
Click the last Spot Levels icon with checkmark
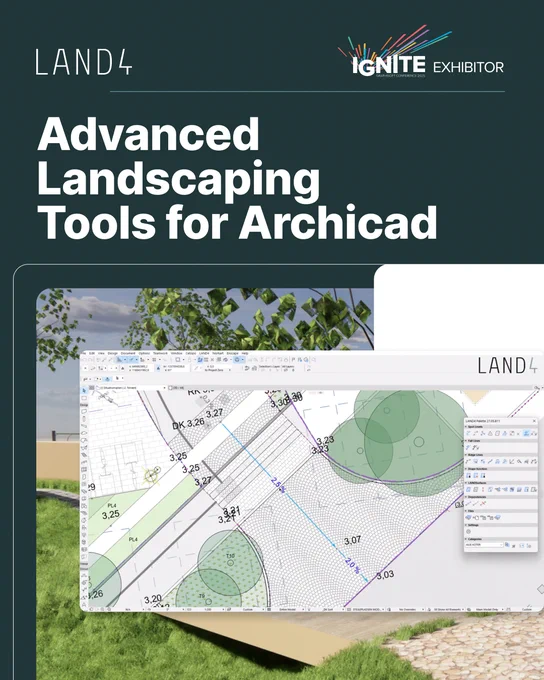coord(534,433)
